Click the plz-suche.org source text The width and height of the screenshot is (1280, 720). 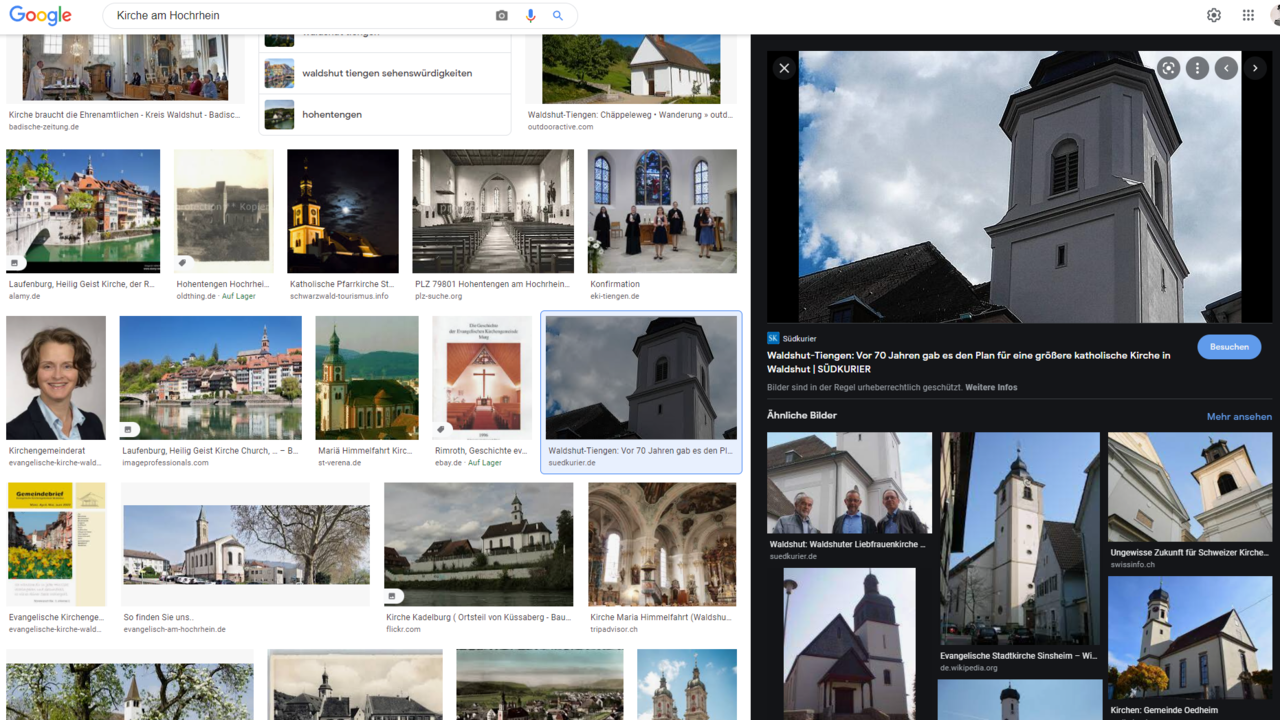click(439, 296)
